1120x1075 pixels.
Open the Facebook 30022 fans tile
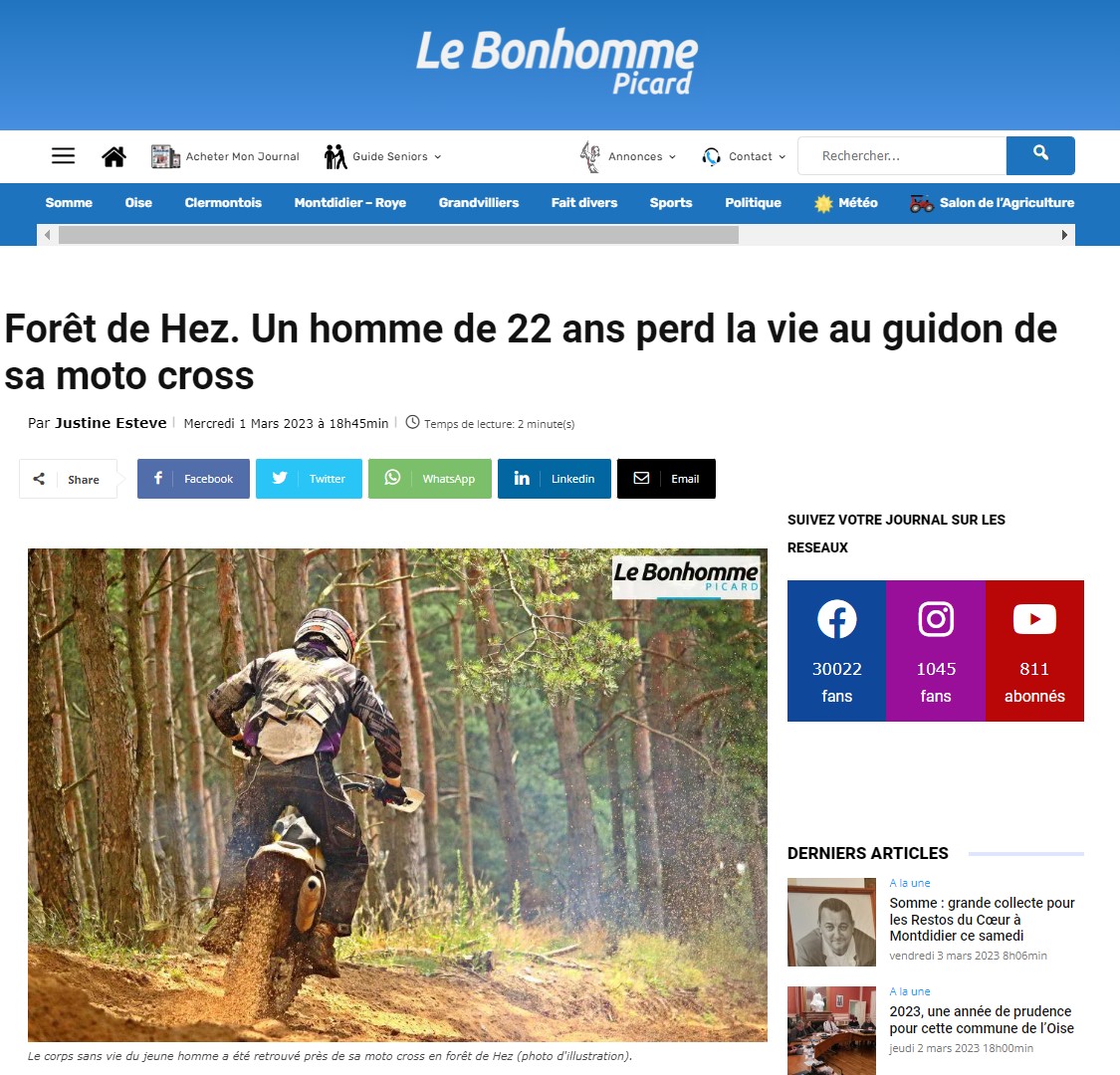pyautogui.click(x=836, y=651)
